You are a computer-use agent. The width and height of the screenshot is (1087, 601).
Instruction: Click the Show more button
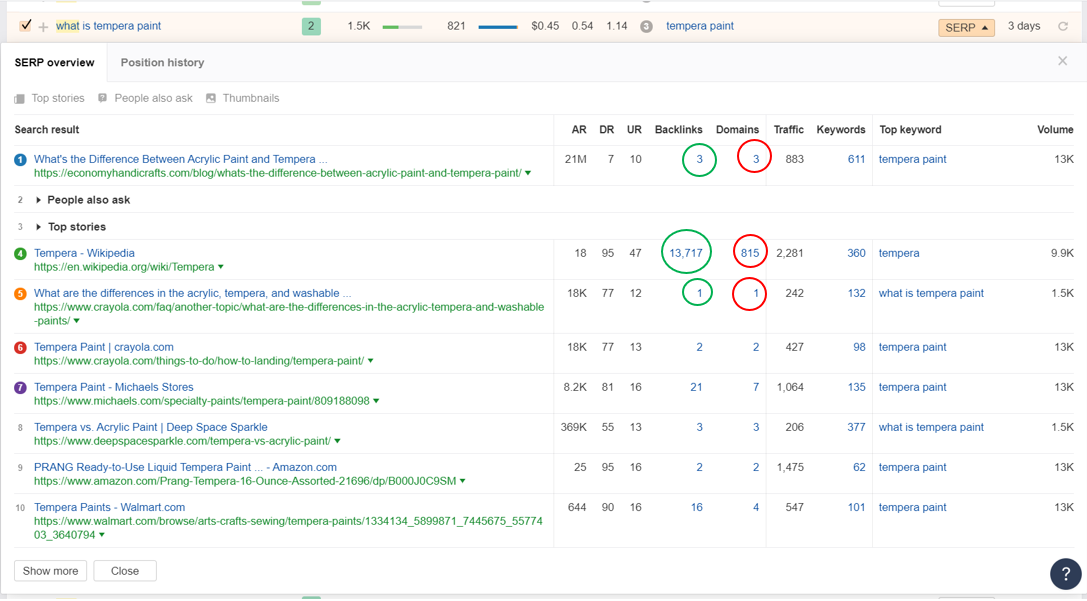point(51,571)
